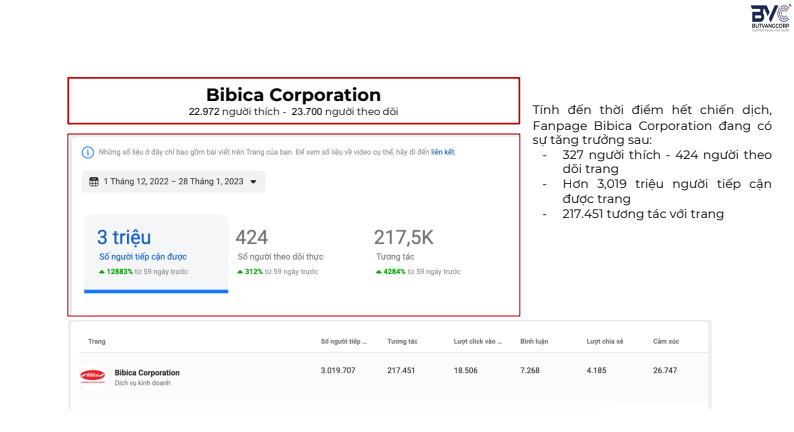Click the 'Lượt chia sẻ' column header
The width and height of the screenshot is (794, 432).
605,341
